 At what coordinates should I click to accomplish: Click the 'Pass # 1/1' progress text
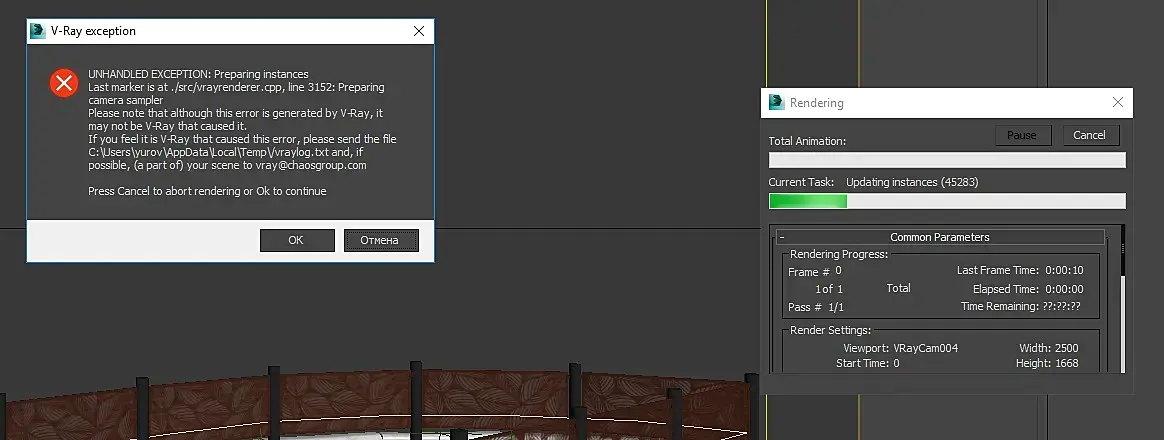pyautogui.click(x=816, y=306)
